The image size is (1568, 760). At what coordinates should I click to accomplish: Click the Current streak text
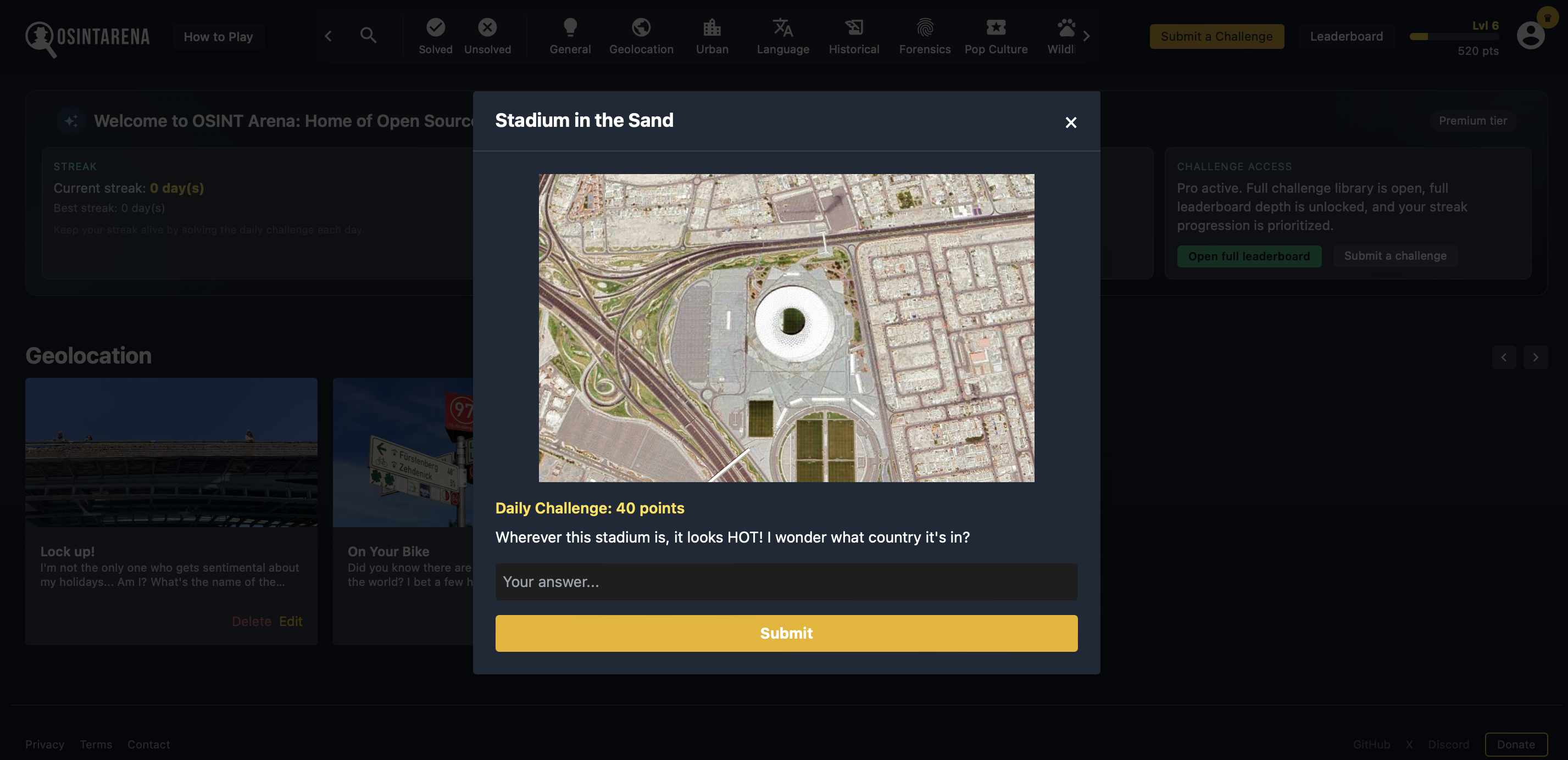[129, 188]
